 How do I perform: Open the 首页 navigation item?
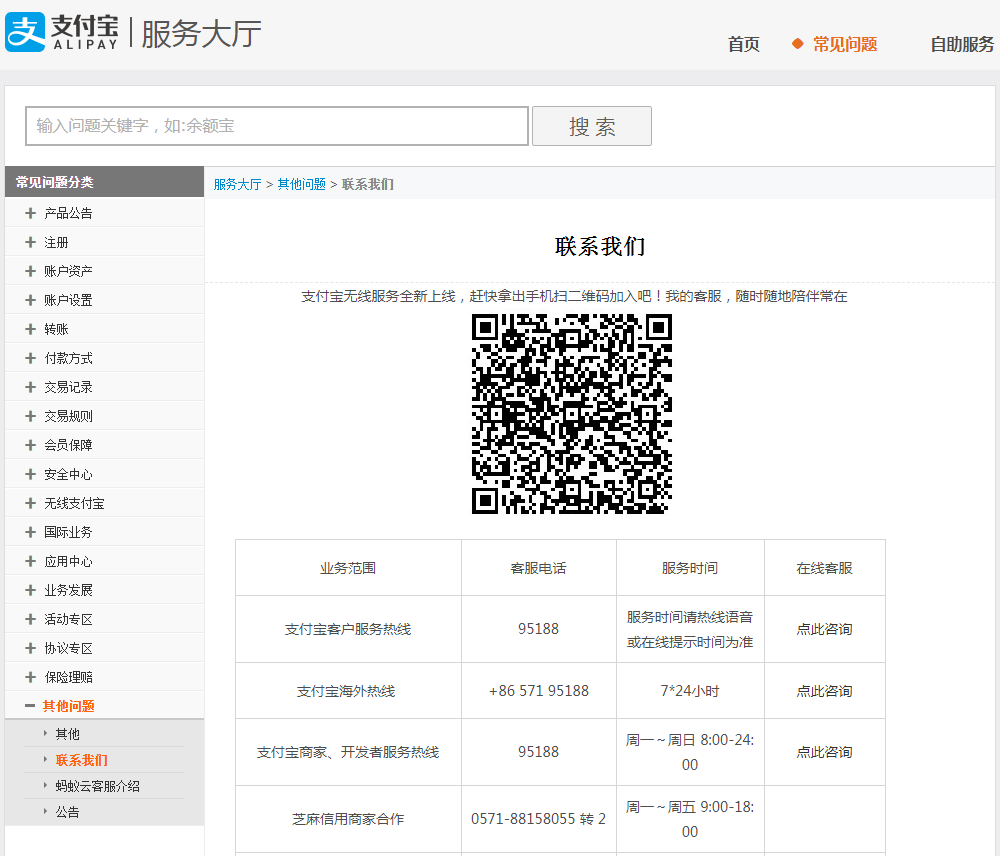744,44
